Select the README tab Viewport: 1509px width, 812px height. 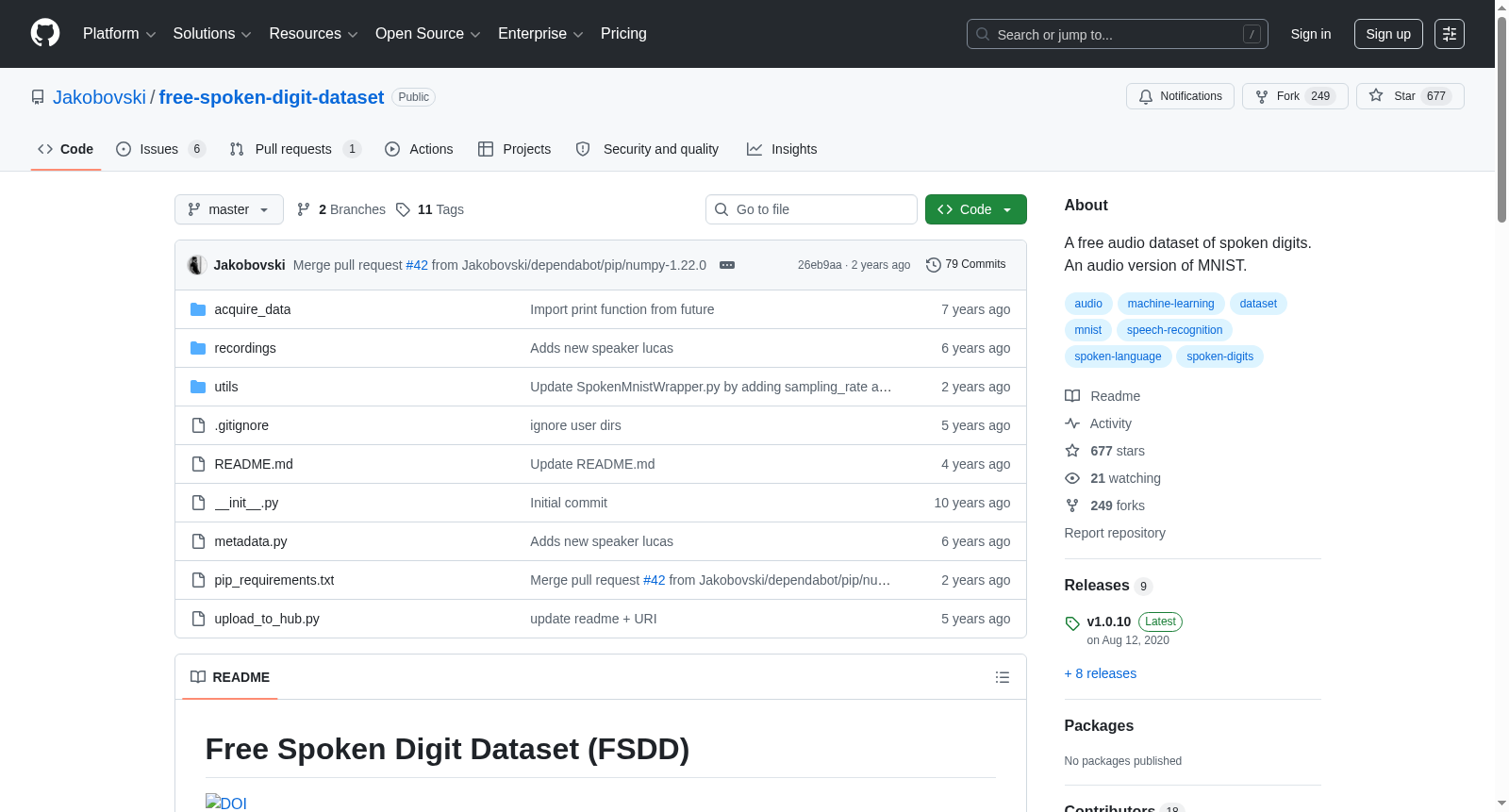pos(230,677)
